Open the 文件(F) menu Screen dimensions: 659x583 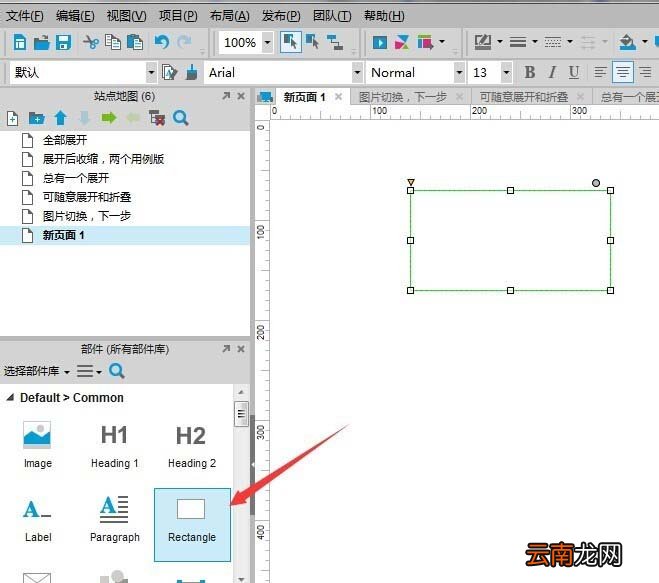(x=24, y=16)
